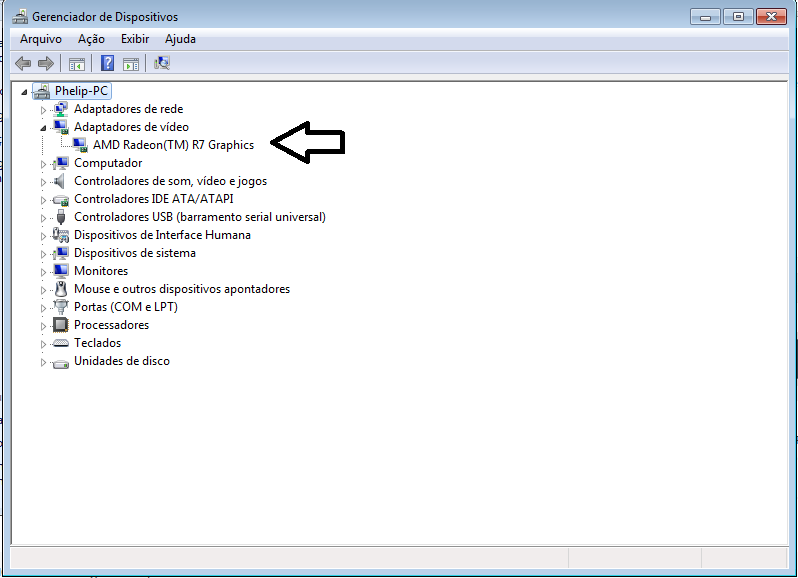Click the Unidades de disco icon
The image size is (798, 578).
point(61,364)
